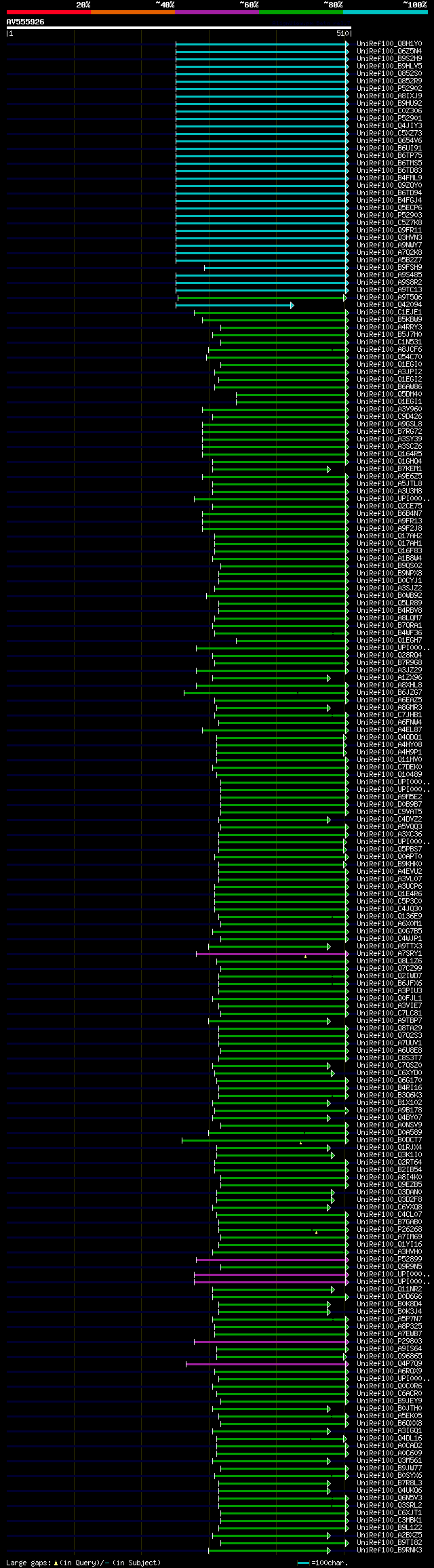
Task: Click the label UniRef100_Q6N5V3
Action: point(389,1498)
